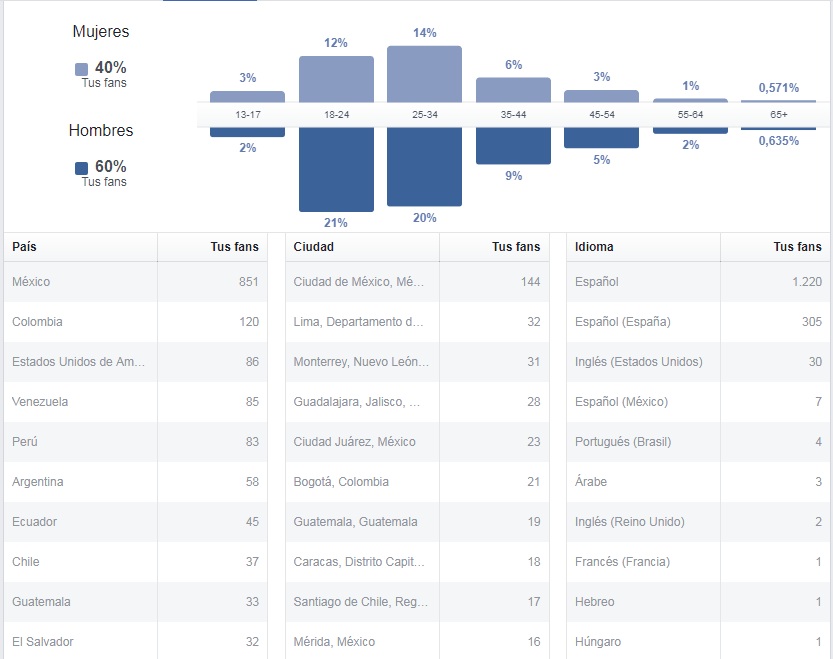This screenshot has height=659, width=833.
Task: Click the 0,571% label above 65+
Action: point(779,88)
